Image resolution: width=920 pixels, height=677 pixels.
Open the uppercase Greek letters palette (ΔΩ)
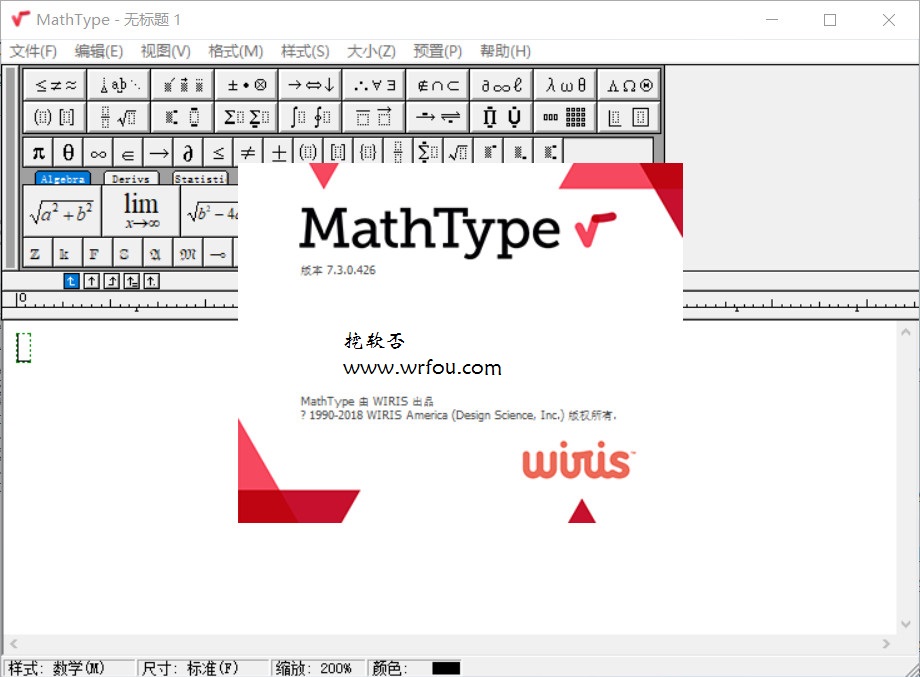(630, 86)
